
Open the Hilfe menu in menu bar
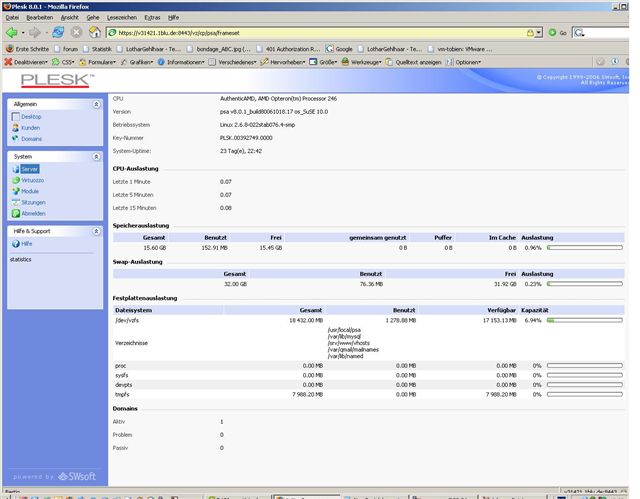click(173, 18)
